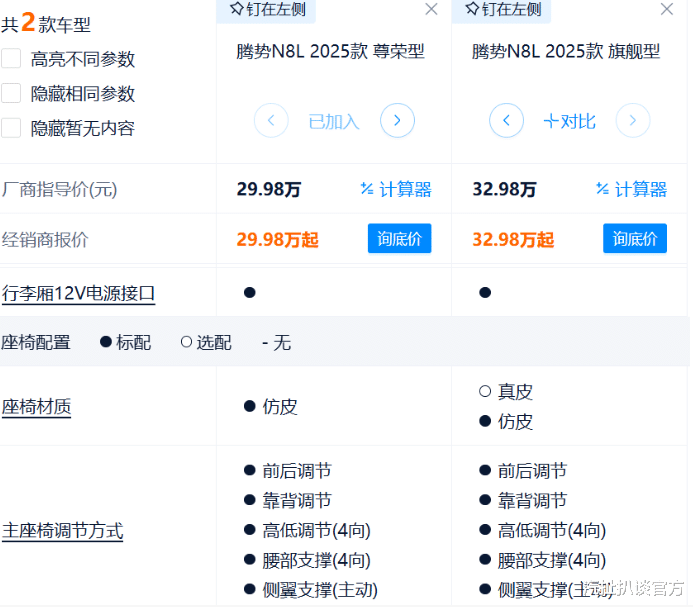Click left arrow under 尊荣型 model
This screenshot has height=607, width=693.
pyautogui.click(x=271, y=120)
